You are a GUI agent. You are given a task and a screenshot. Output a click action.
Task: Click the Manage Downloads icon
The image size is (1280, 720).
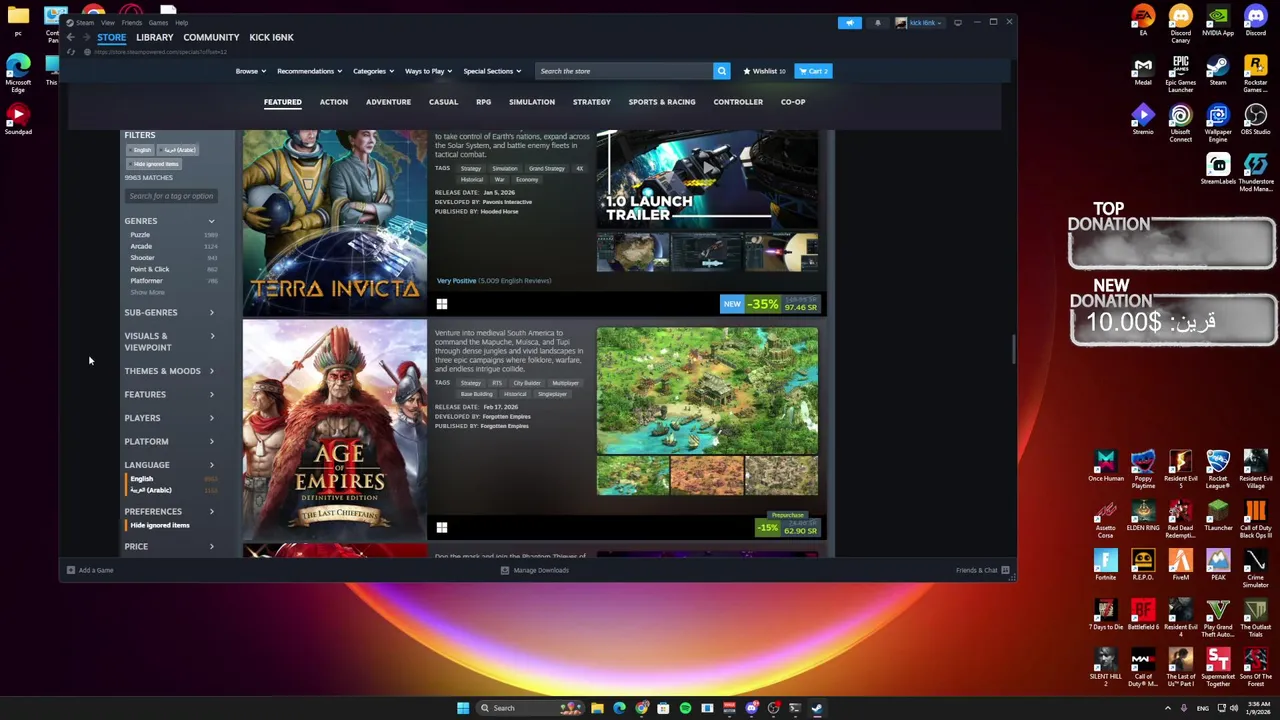[505, 570]
